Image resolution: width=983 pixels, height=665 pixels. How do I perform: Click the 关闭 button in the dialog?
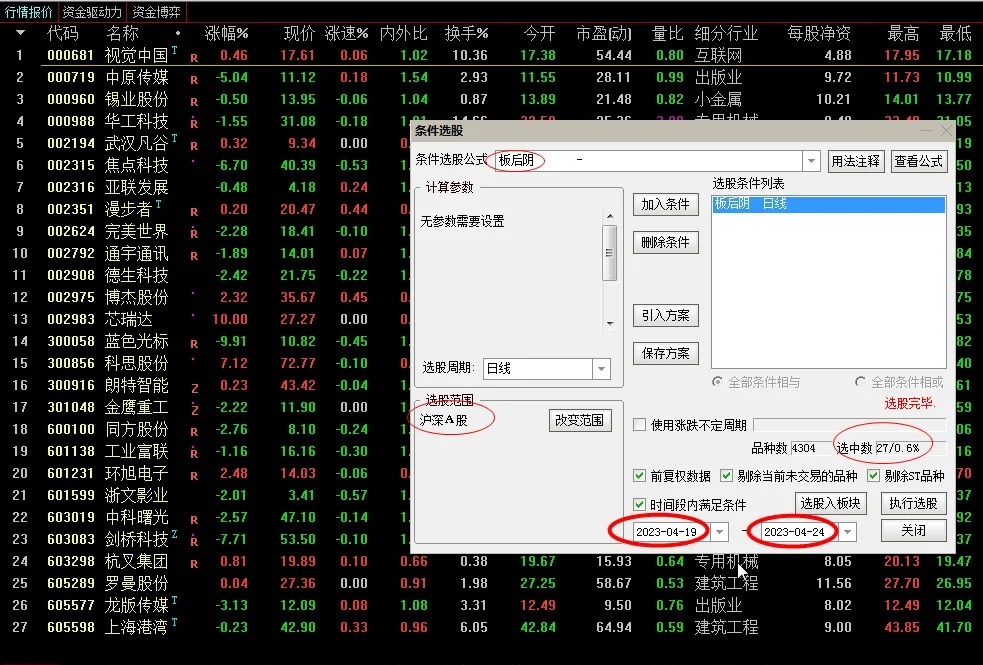coord(913,531)
